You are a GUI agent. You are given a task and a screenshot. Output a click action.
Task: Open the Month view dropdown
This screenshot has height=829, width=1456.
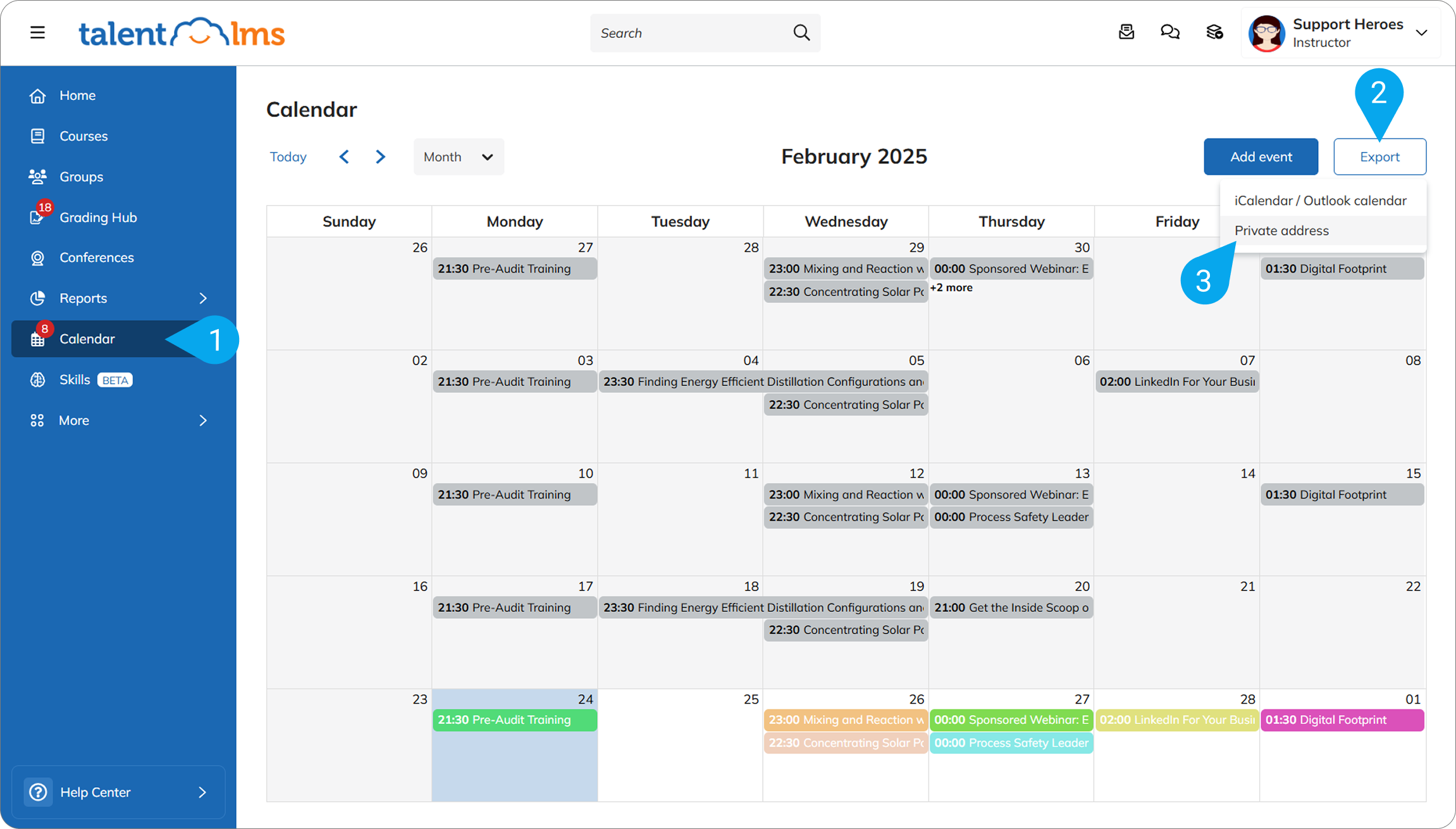coord(459,157)
